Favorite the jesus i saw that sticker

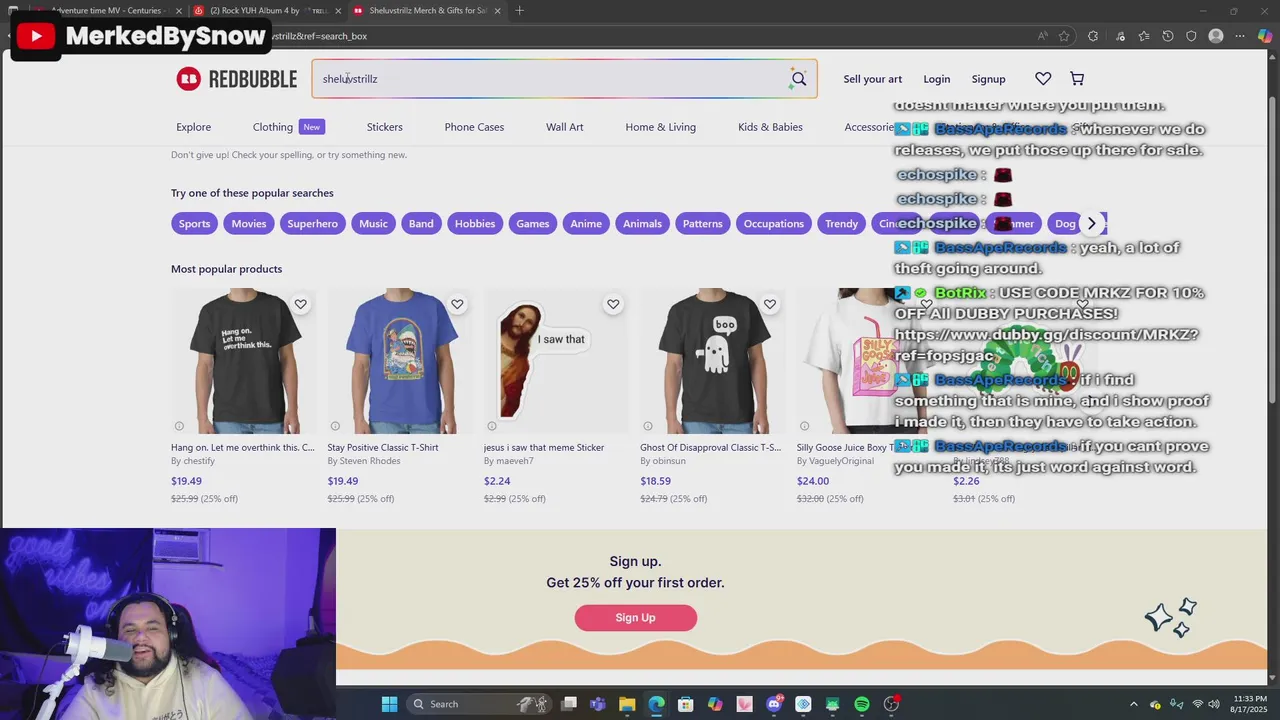pos(613,304)
